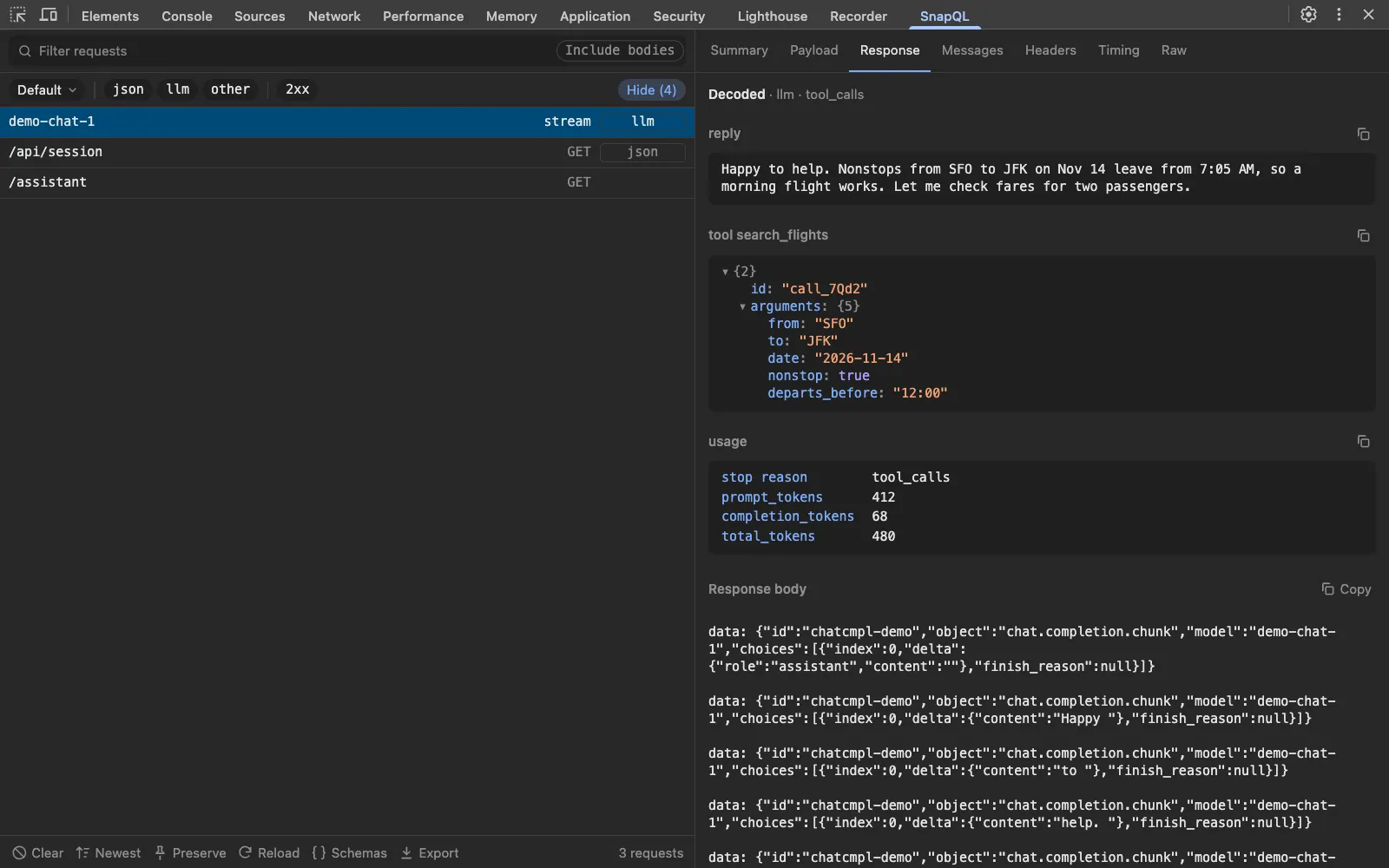Reload the page from footer
Screen dimensions: 1389x868
pyautogui.click(x=269, y=852)
